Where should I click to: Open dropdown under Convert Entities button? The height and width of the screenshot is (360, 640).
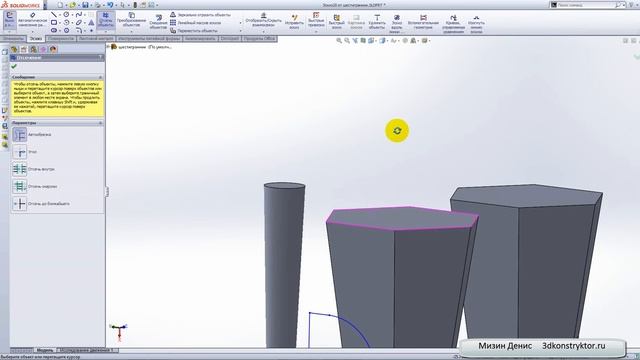131,31
